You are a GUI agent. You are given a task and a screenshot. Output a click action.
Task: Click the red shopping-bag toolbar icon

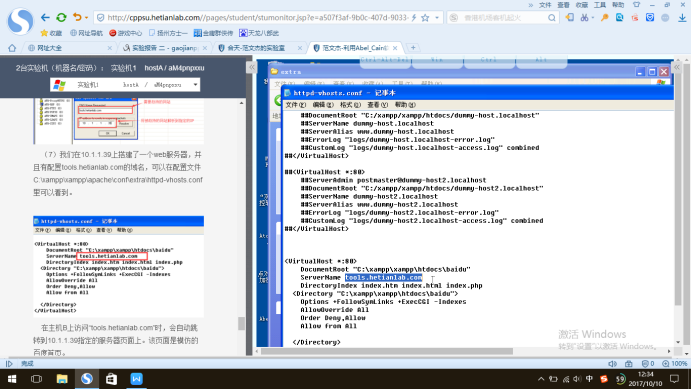pyautogui.click(x=635, y=18)
